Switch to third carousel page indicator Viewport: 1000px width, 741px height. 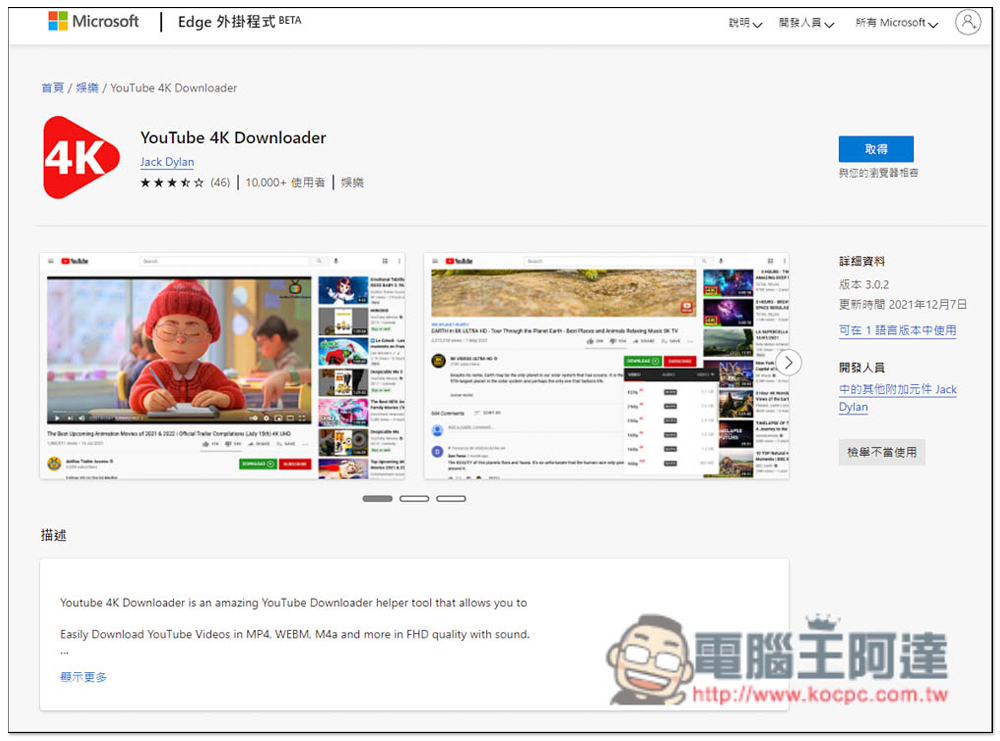point(451,498)
